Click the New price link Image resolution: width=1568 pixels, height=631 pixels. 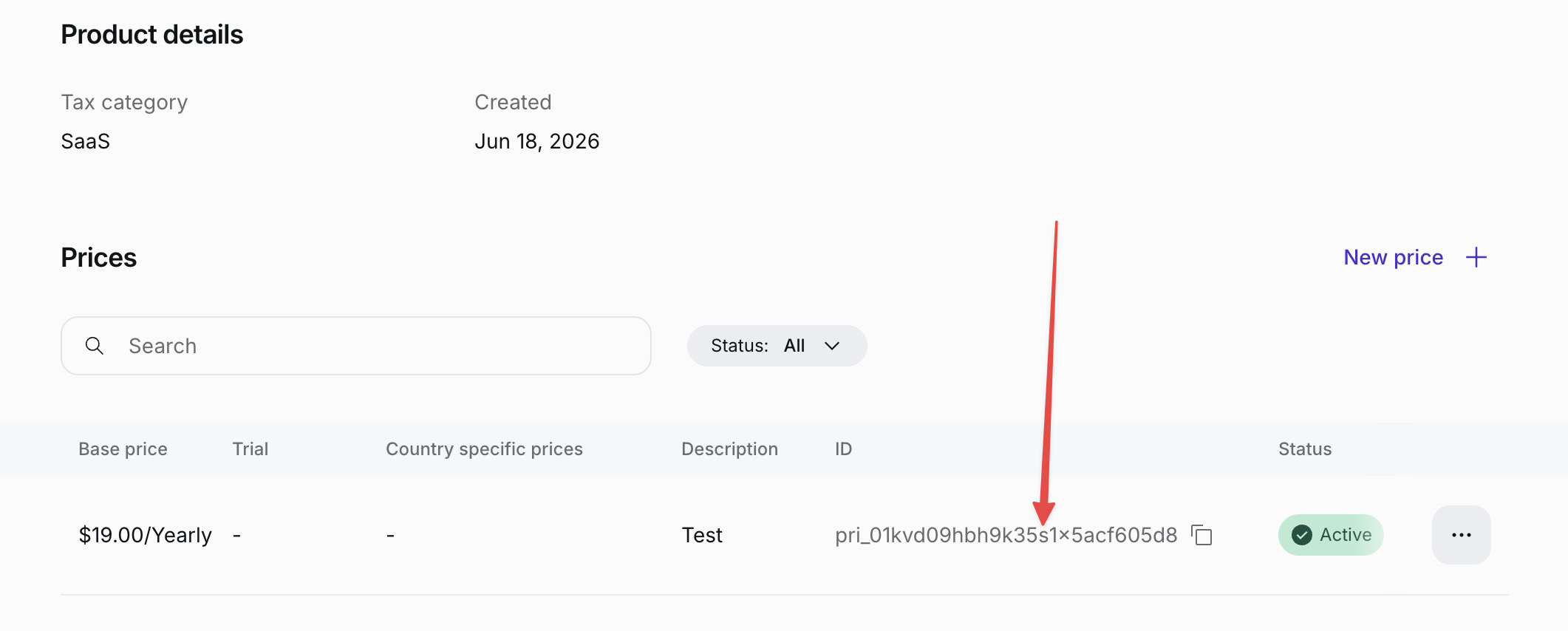tap(1393, 257)
